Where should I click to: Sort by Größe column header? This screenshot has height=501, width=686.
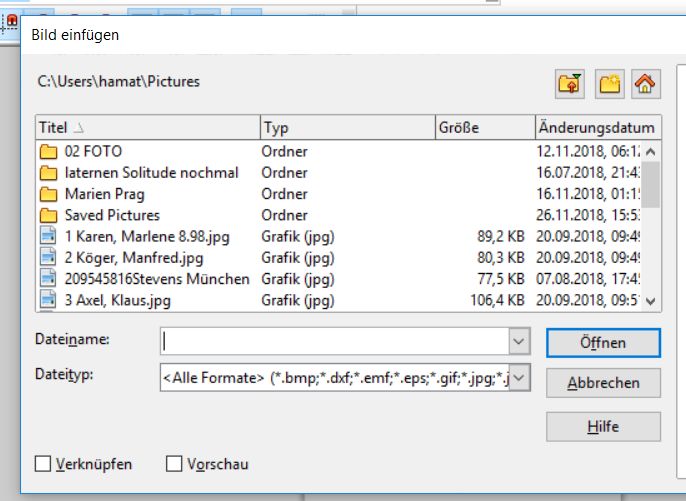(x=483, y=128)
